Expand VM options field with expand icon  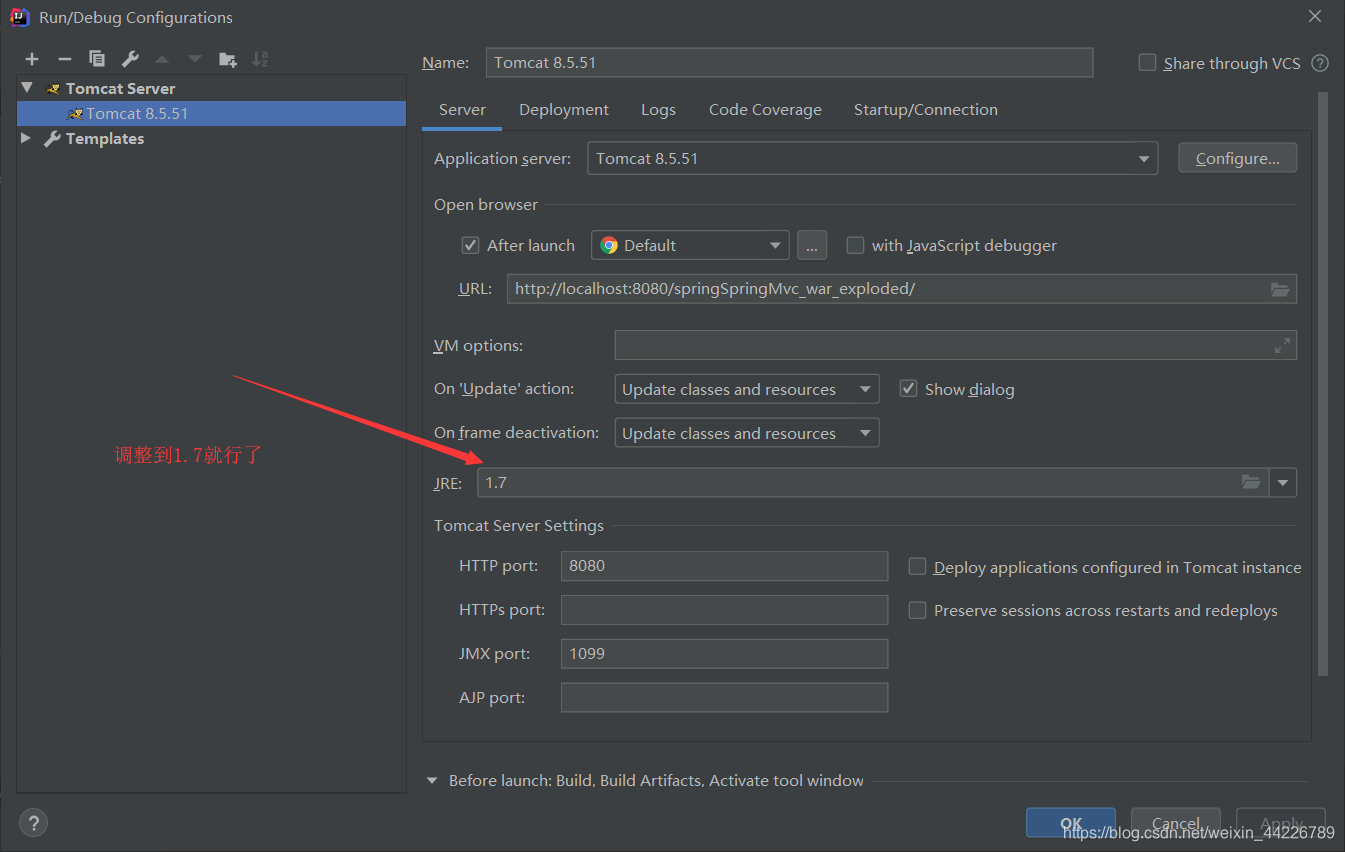[1282, 345]
